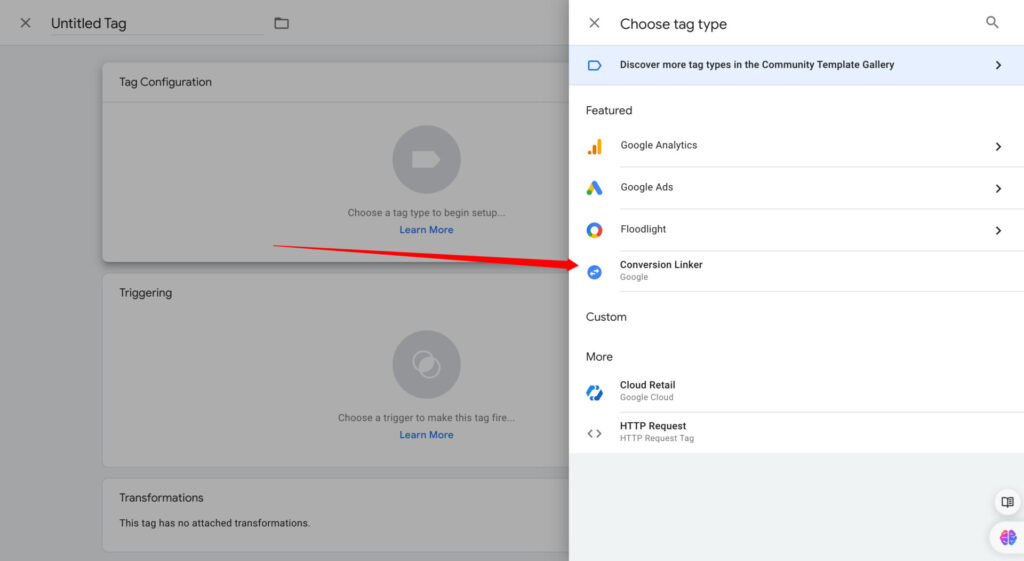This screenshot has height=561, width=1024.
Task: Open the book help icon
Action: click(1007, 502)
